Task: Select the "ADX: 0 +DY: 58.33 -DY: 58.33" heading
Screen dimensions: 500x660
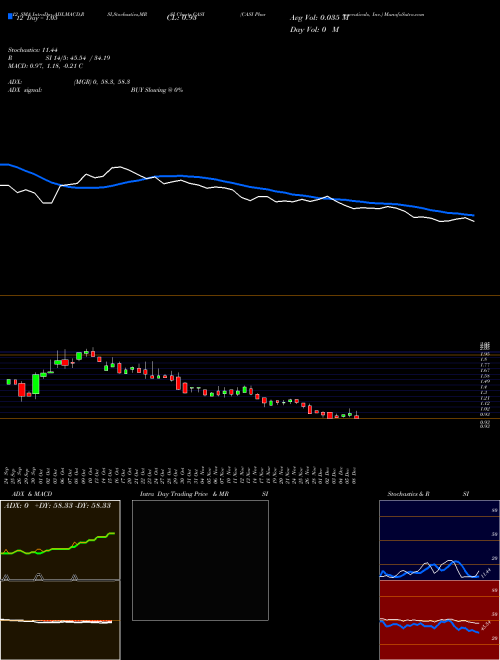Action: 57,505
